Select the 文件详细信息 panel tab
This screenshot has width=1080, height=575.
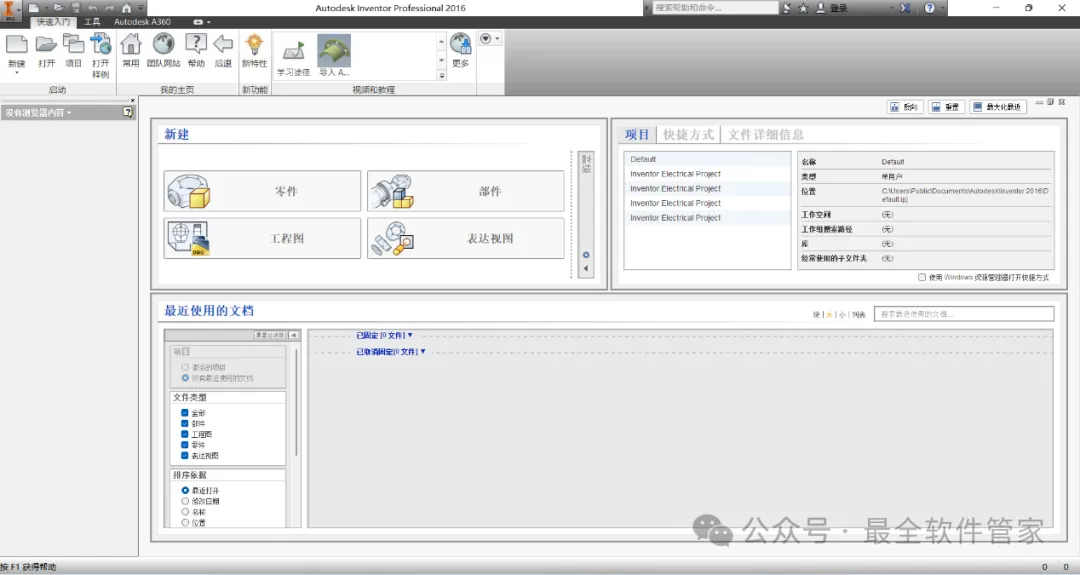[766, 134]
